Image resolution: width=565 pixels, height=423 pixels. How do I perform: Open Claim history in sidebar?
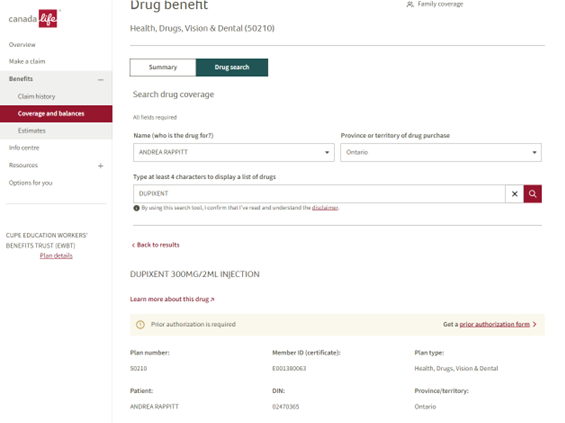[36, 96]
